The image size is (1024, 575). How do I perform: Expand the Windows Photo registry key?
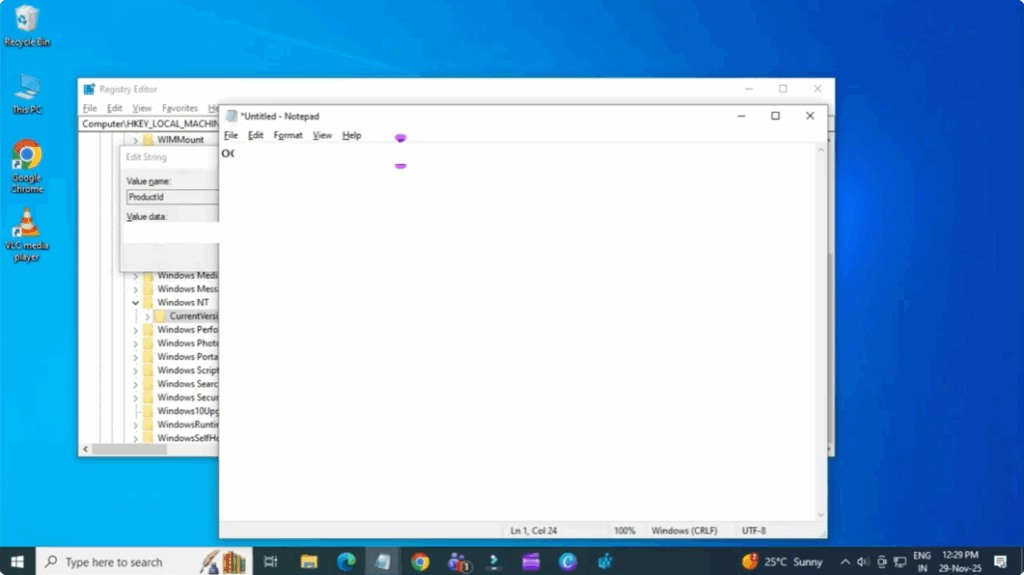135,343
